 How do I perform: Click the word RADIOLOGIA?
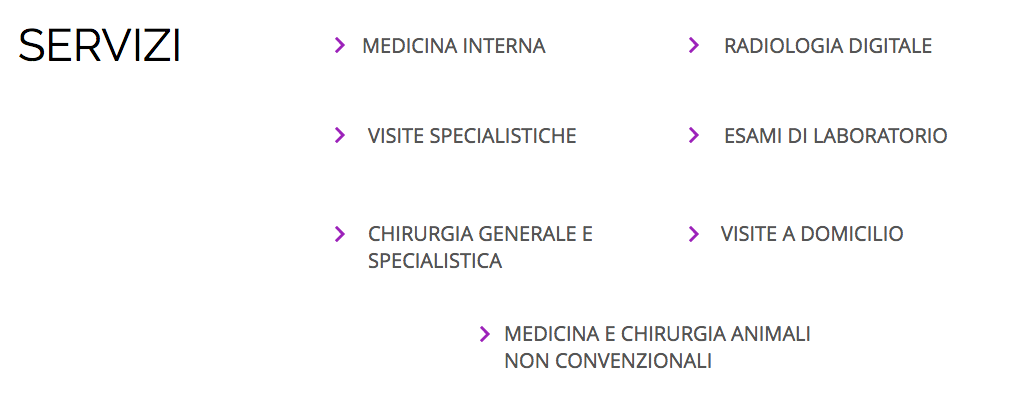pyautogui.click(x=782, y=46)
